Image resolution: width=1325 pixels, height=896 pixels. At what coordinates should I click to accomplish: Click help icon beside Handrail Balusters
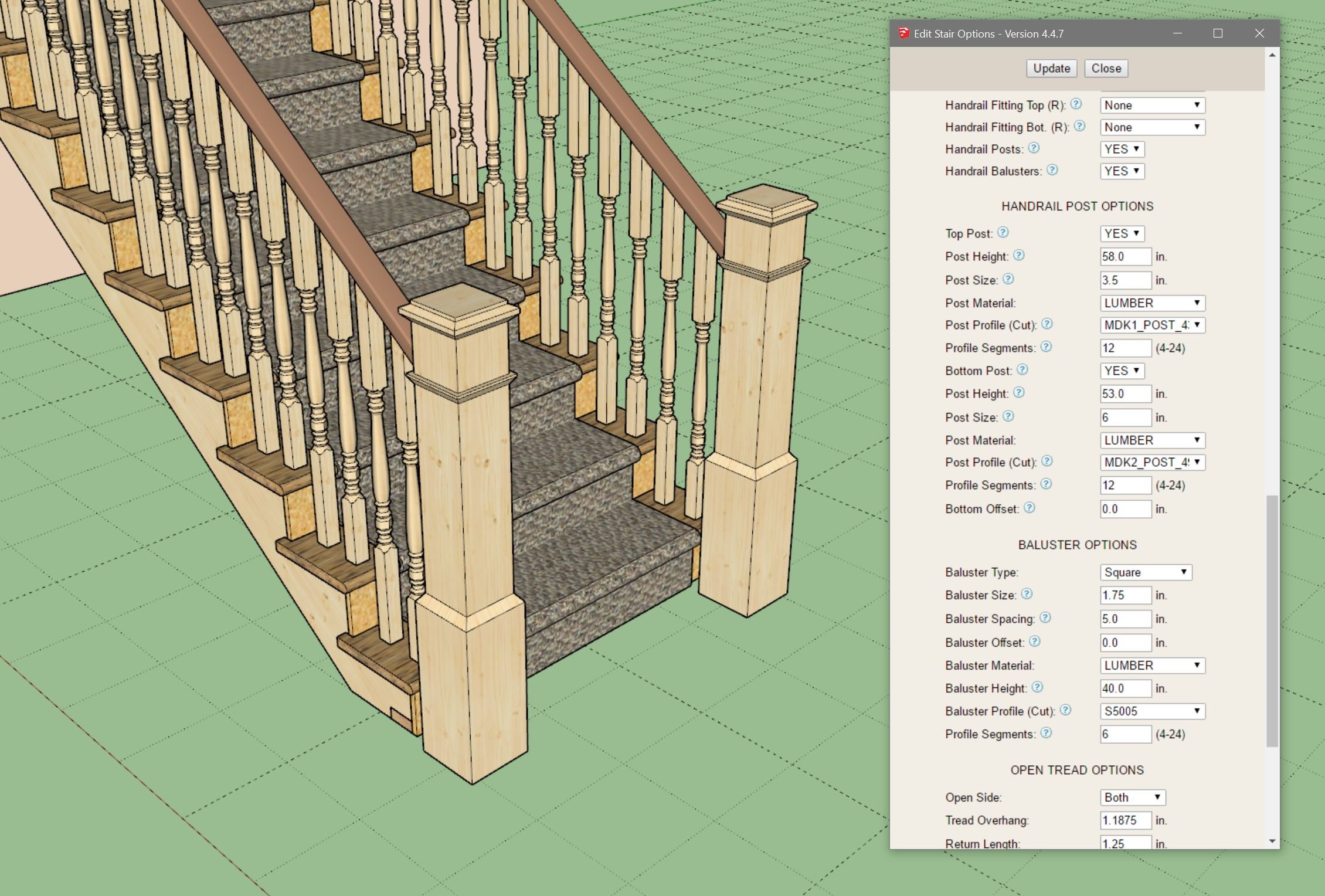coord(1052,170)
